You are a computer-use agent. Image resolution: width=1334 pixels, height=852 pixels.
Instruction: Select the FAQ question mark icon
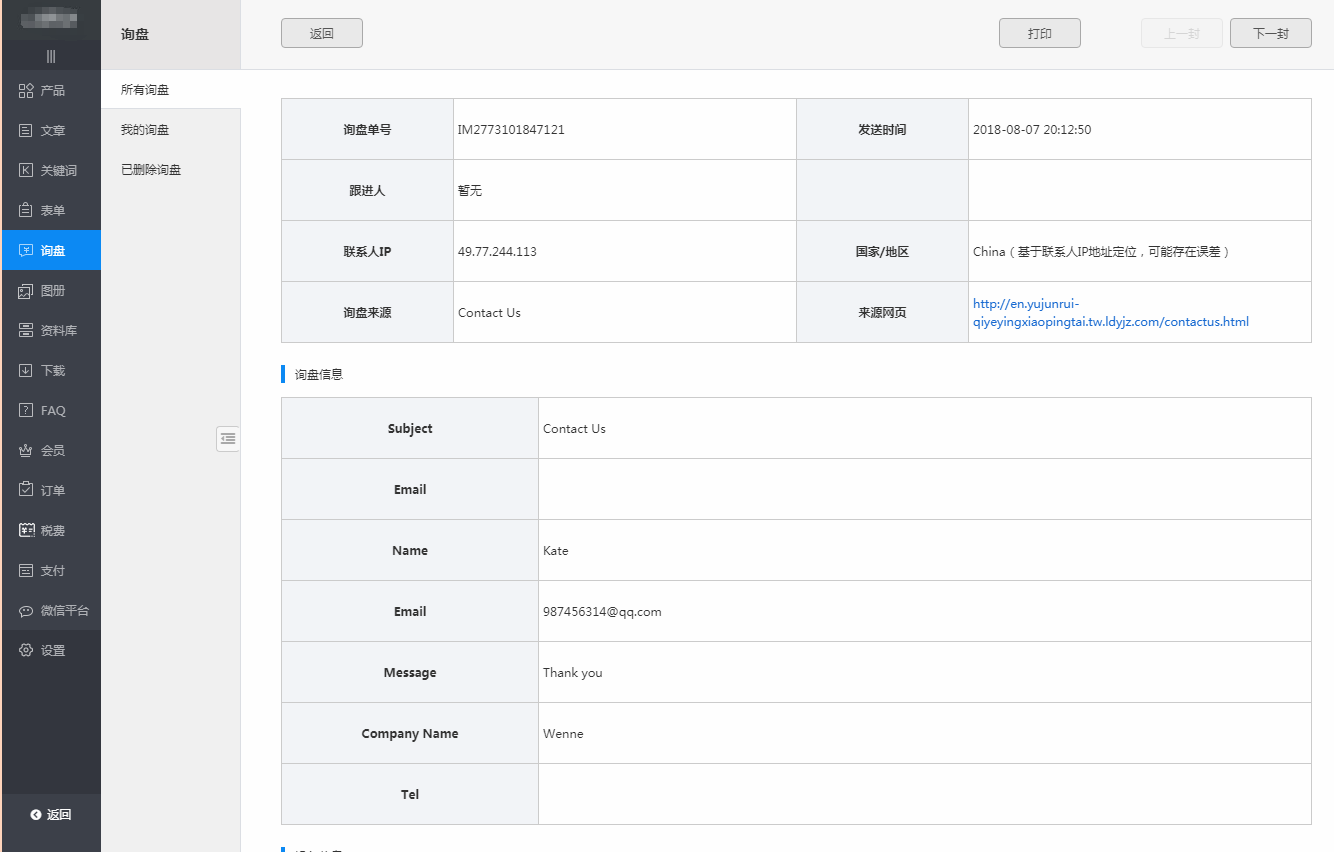[x=27, y=411]
